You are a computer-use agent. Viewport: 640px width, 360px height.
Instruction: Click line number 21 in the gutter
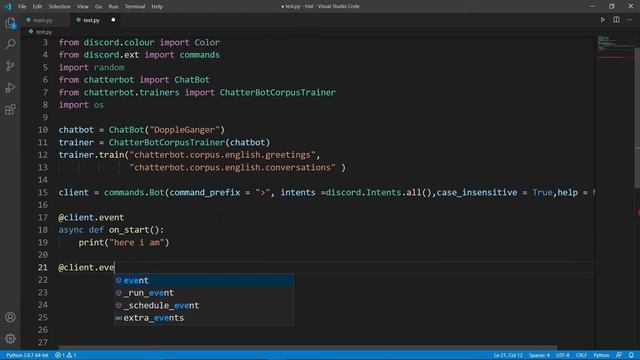(43, 267)
